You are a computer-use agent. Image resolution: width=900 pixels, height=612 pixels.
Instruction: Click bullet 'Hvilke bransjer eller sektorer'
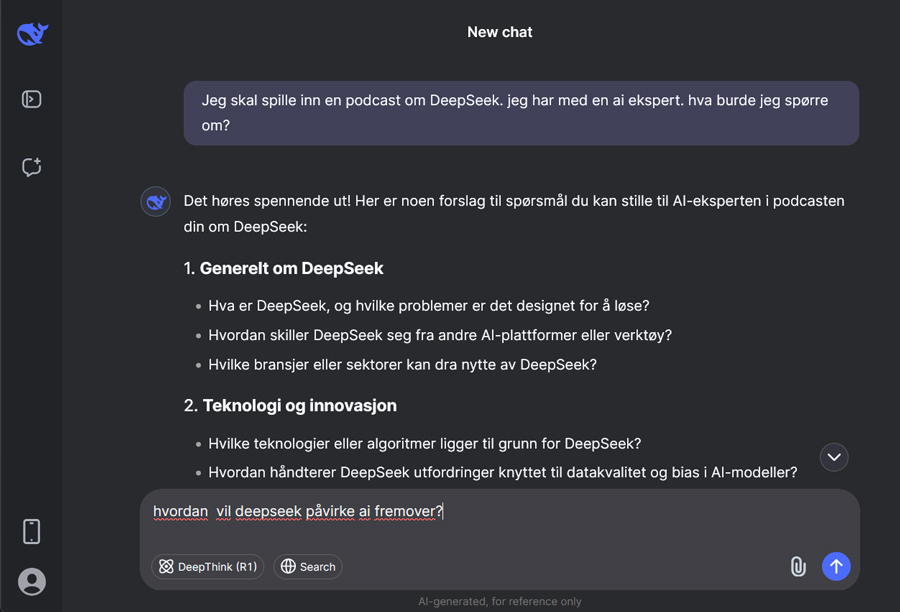tap(402, 365)
